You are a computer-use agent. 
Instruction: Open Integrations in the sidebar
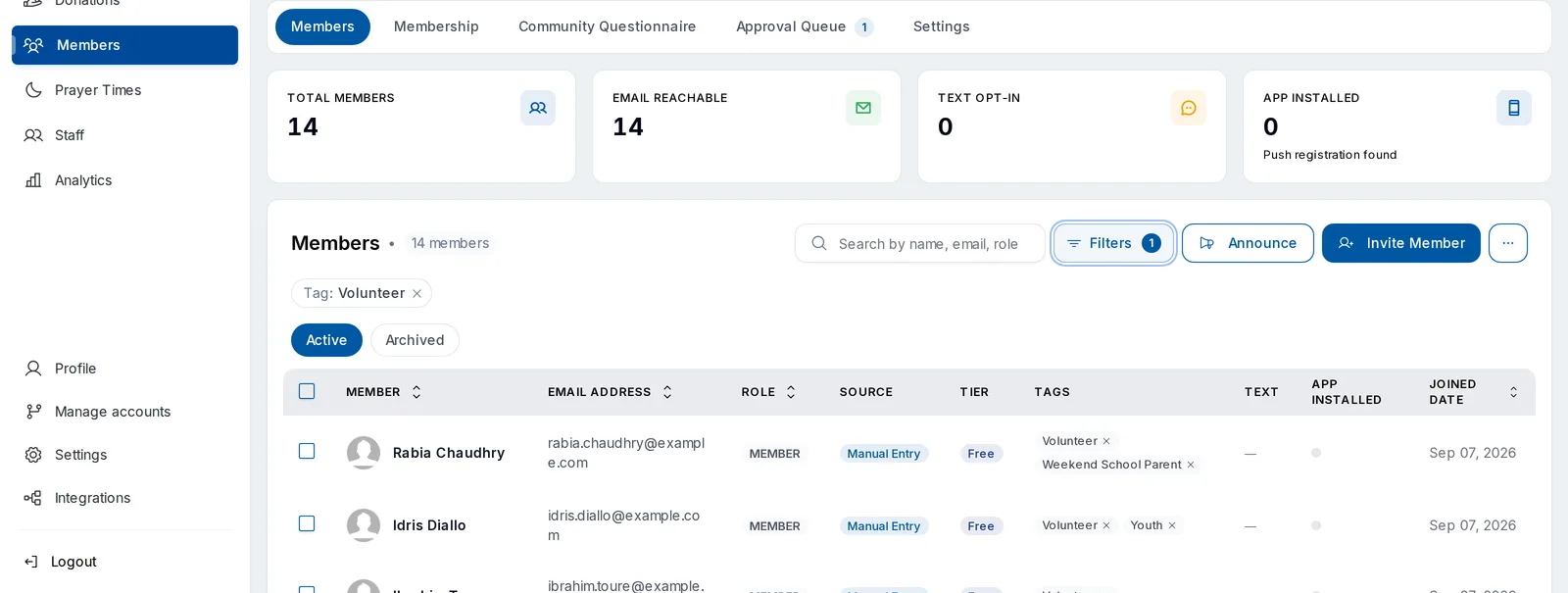[124, 498]
